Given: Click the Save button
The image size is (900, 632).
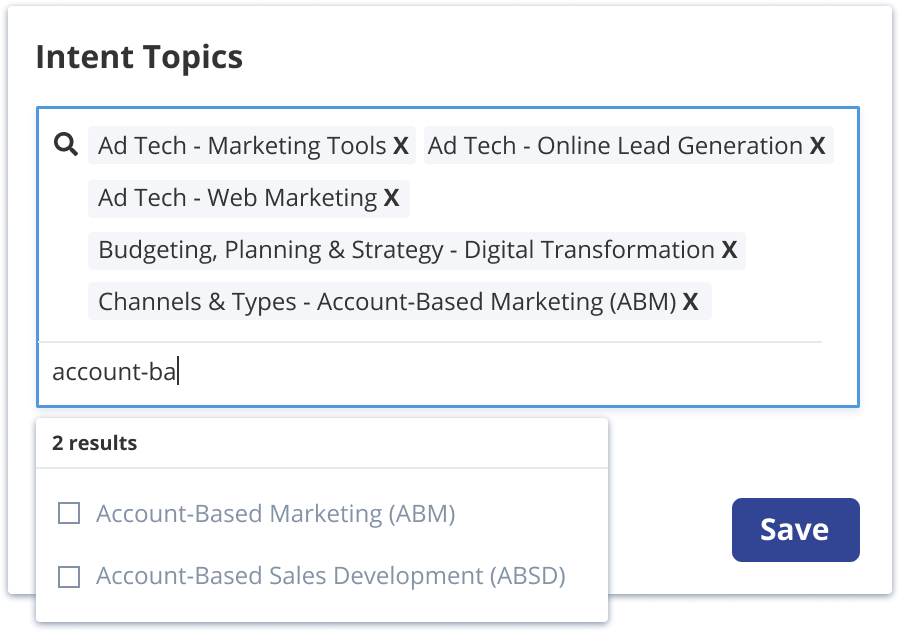Looking at the screenshot, I should tap(795, 530).
